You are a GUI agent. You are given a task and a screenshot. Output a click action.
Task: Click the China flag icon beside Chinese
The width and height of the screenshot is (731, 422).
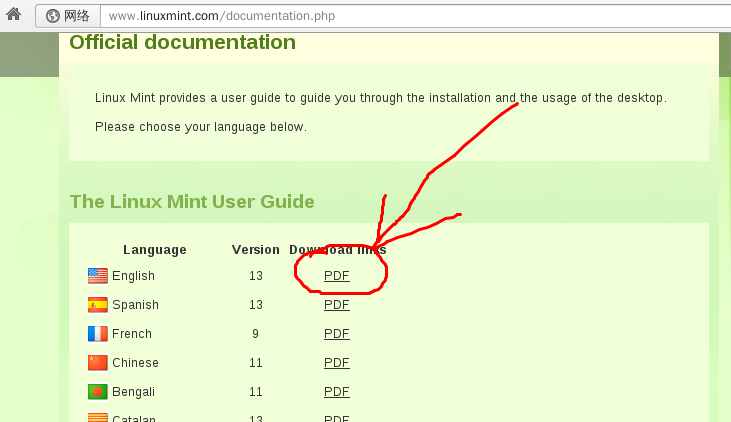[x=97, y=363]
